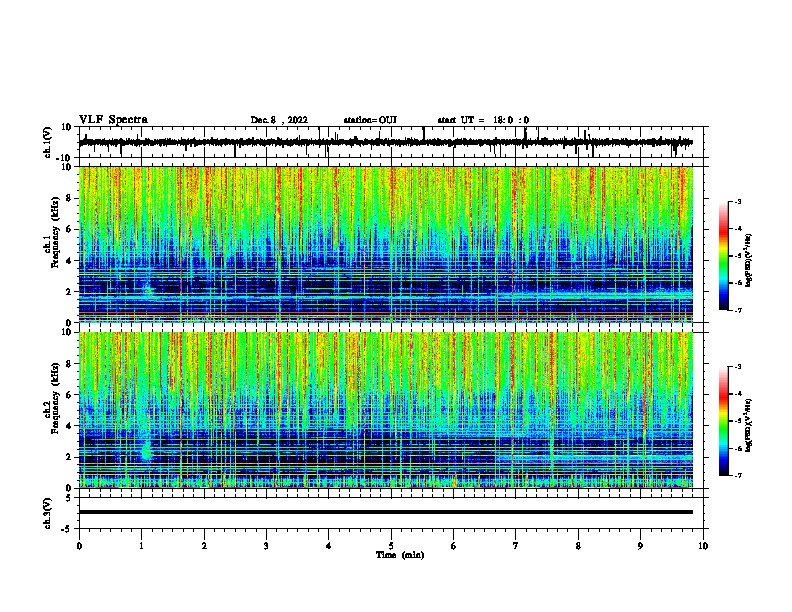The height and width of the screenshot is (612, 792).
Task: Click the "-10" tick on ch.1(V) axis
Action: click(65, 158)
